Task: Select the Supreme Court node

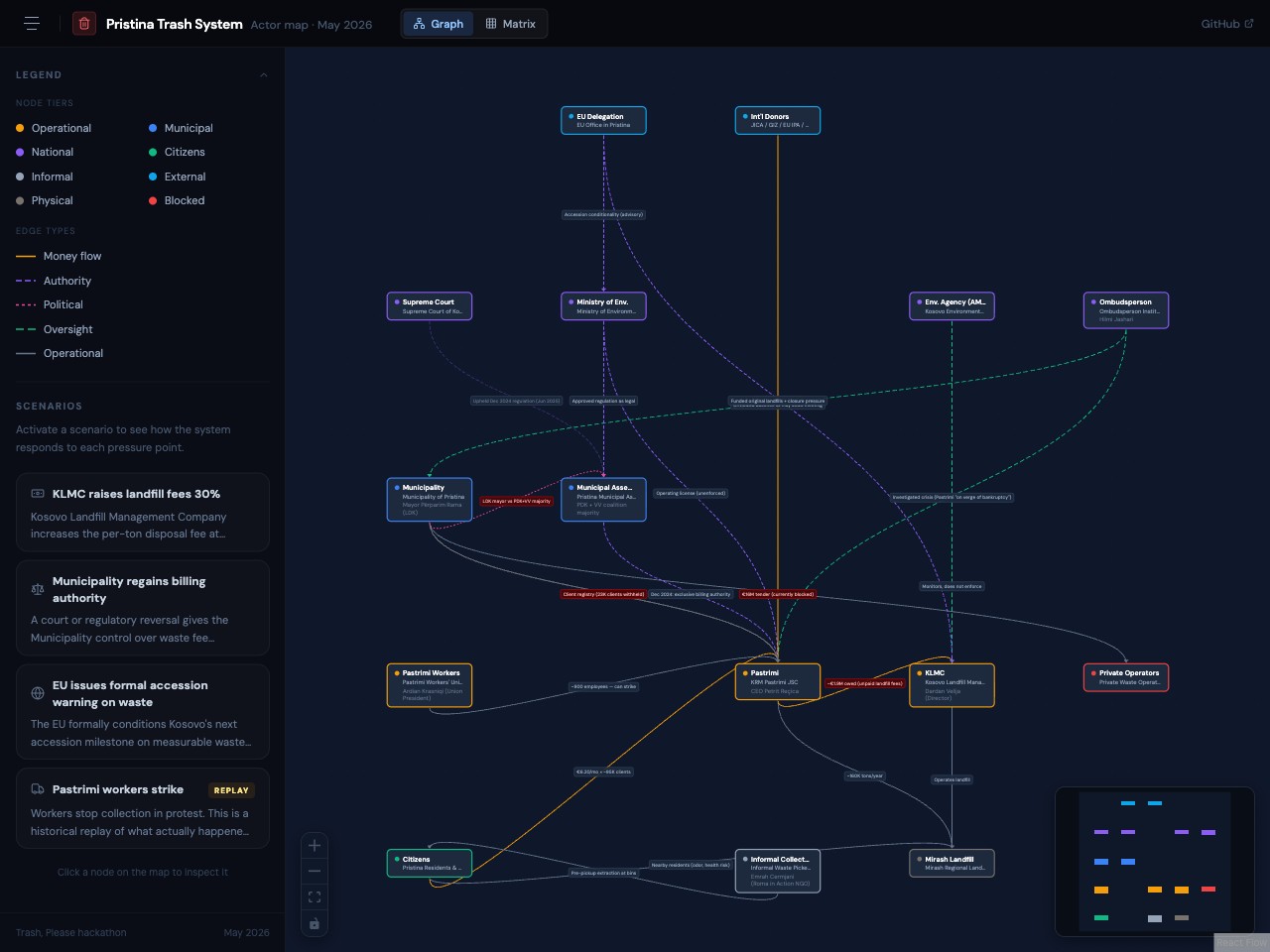Action: point(430,306)
